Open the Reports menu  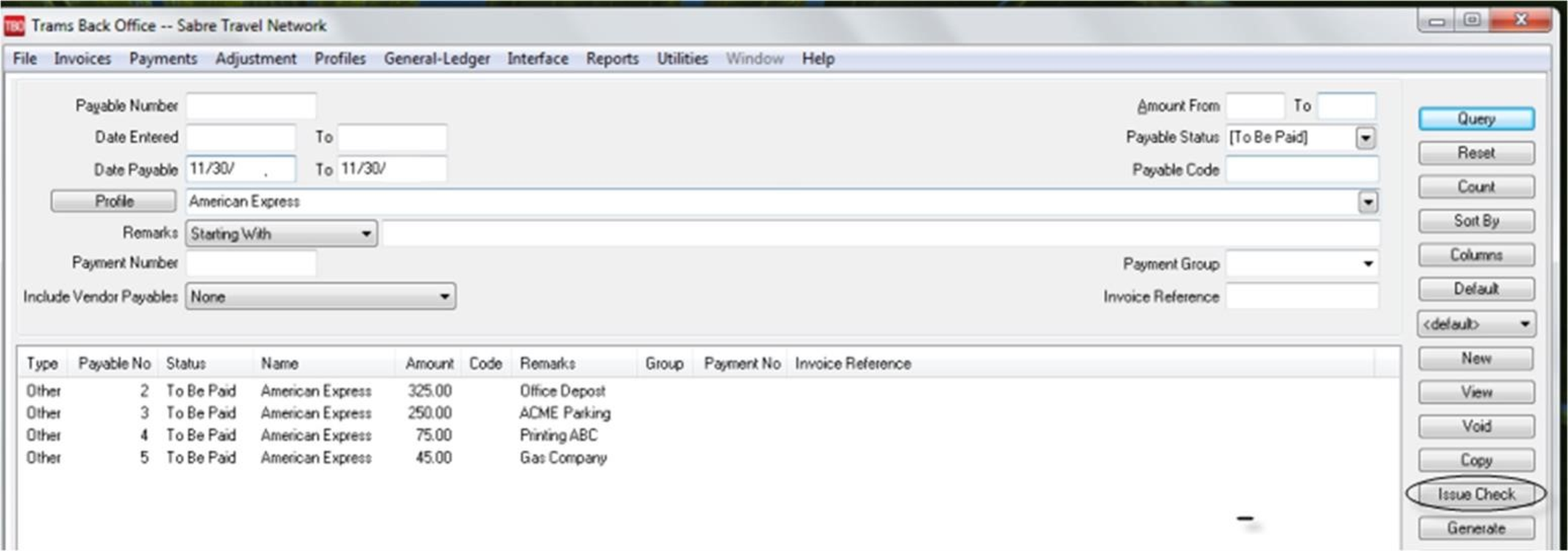pos(612,59)
